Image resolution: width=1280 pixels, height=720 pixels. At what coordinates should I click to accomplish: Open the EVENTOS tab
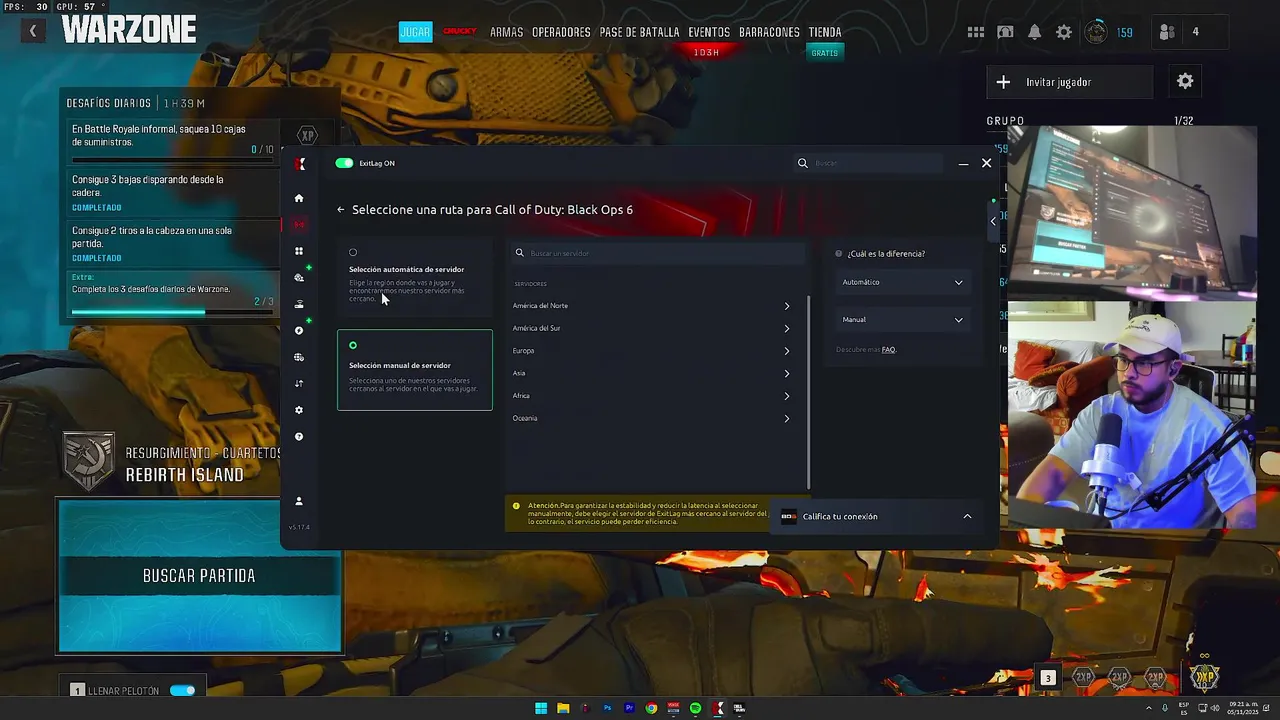tap(709, 32)
